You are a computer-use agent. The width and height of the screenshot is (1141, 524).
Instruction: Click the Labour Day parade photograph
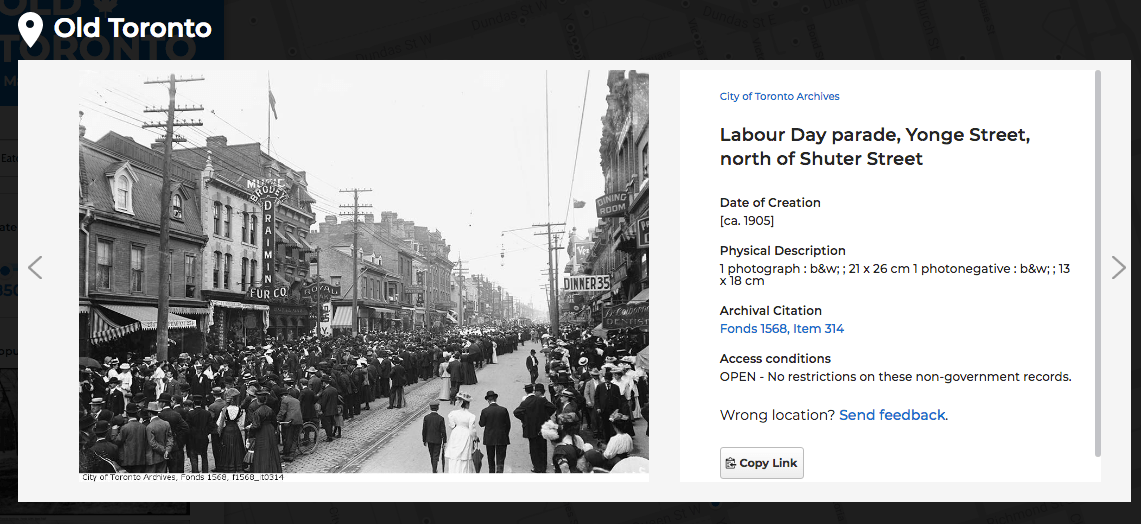pyautogui.click(x=364, y=270)
